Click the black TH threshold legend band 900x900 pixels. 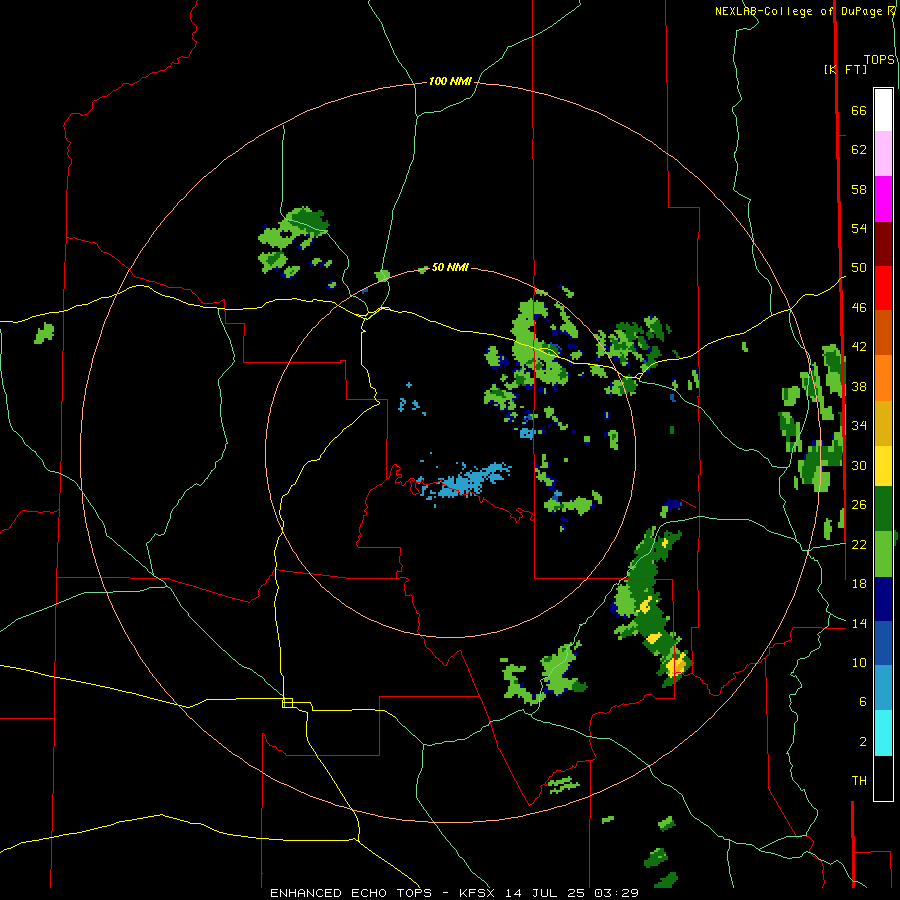[x=883, y=778]
